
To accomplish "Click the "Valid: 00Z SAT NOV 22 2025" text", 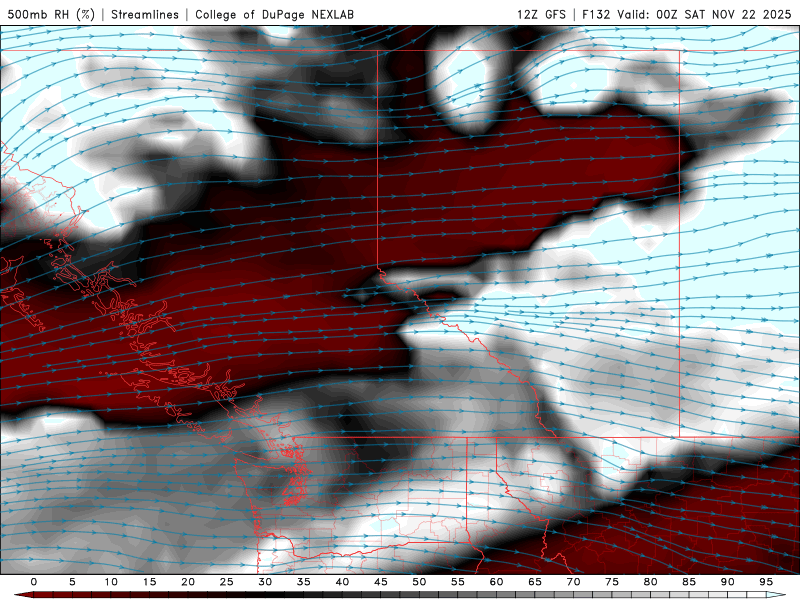I will [x=704, y=14].
